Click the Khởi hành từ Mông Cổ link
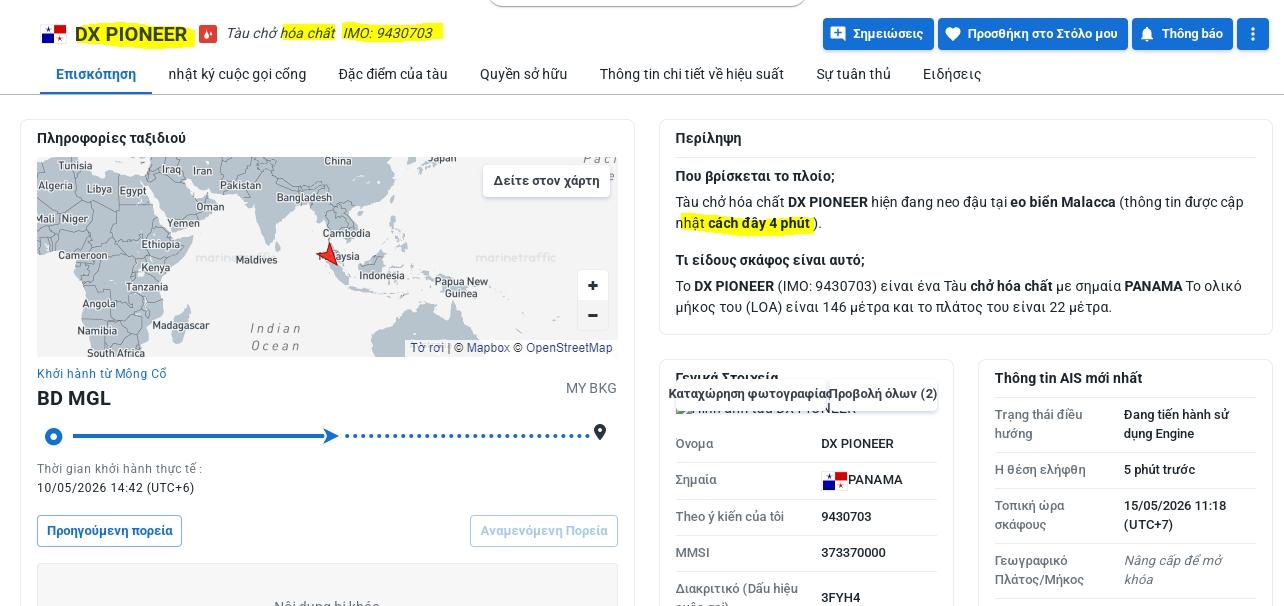The width and height of the screenshot is (1284, 606). pos(102,374)
